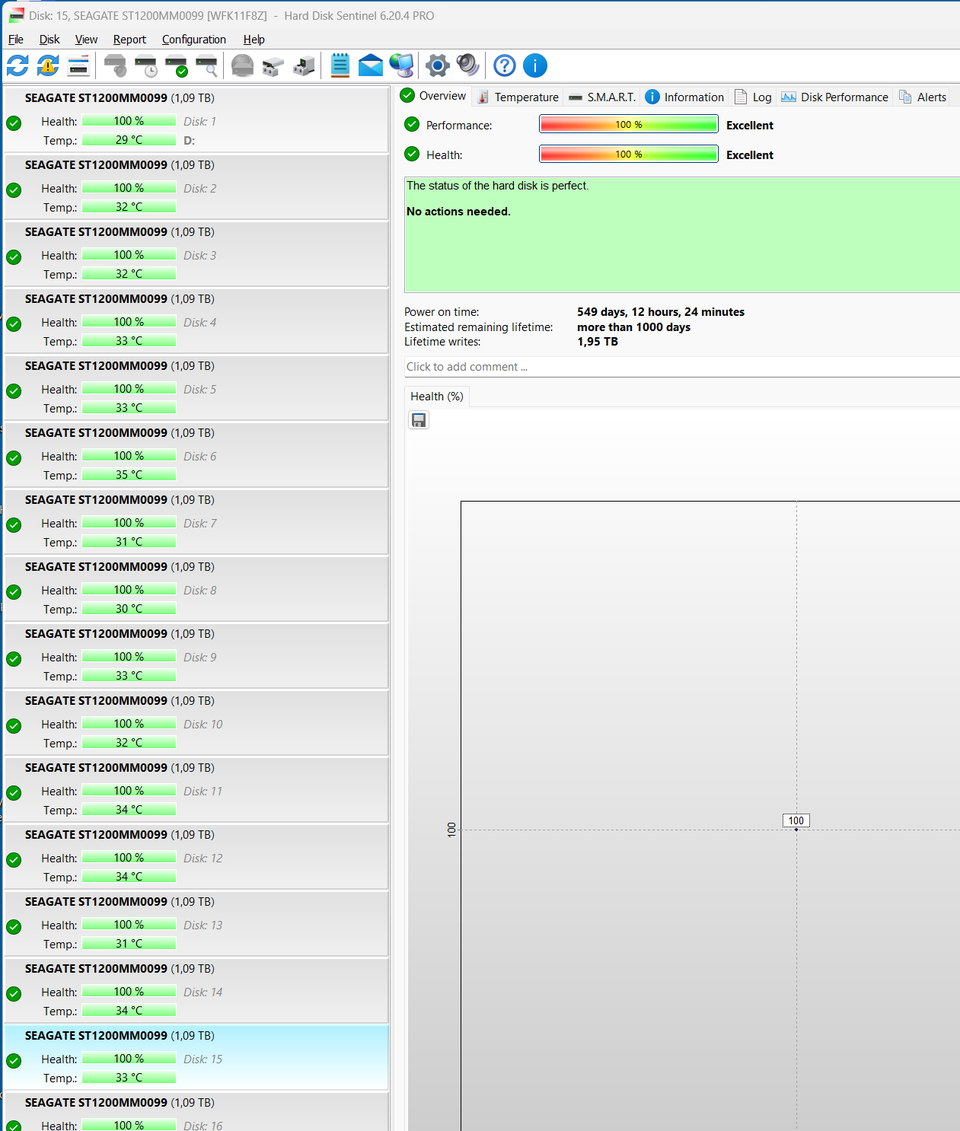Select Disk 12 in the disk list
The height and width of the screenshot is (1131, 960).
point(196,858)
